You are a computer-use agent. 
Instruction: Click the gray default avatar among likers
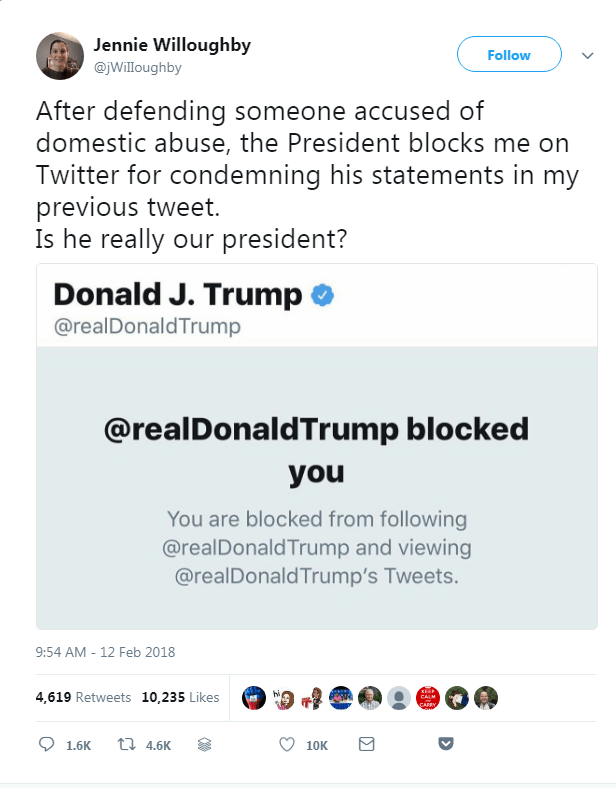398,697
